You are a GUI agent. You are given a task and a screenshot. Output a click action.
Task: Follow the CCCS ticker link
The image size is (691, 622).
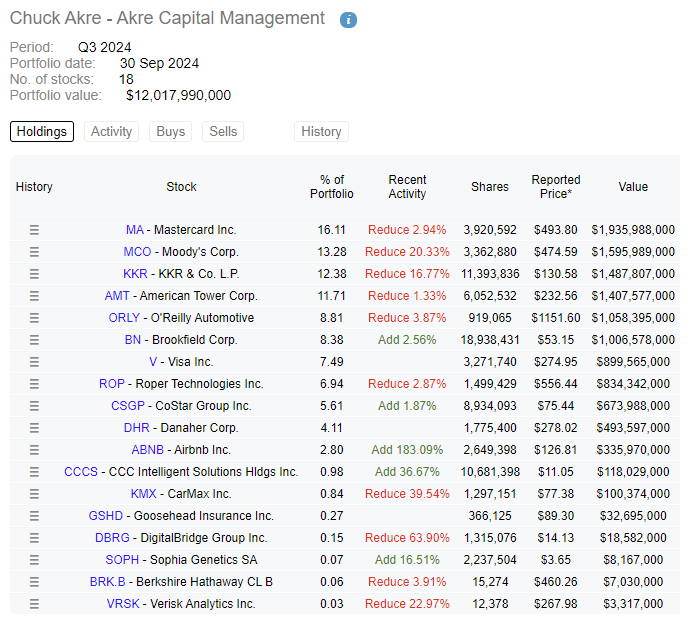click(x=81, y=472)
